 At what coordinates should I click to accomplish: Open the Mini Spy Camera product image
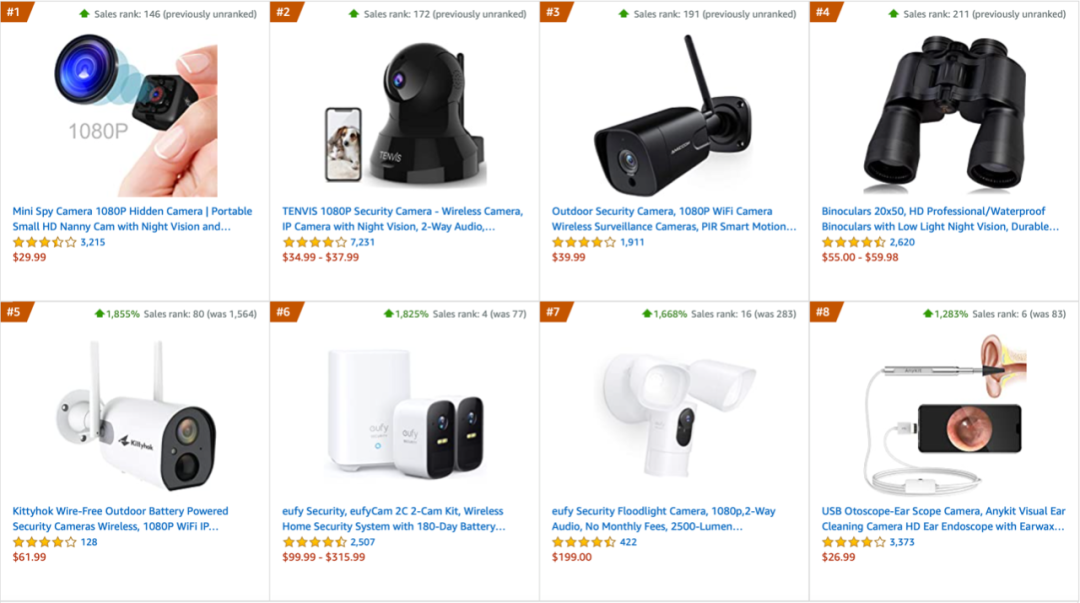click(x=134, y=116)
